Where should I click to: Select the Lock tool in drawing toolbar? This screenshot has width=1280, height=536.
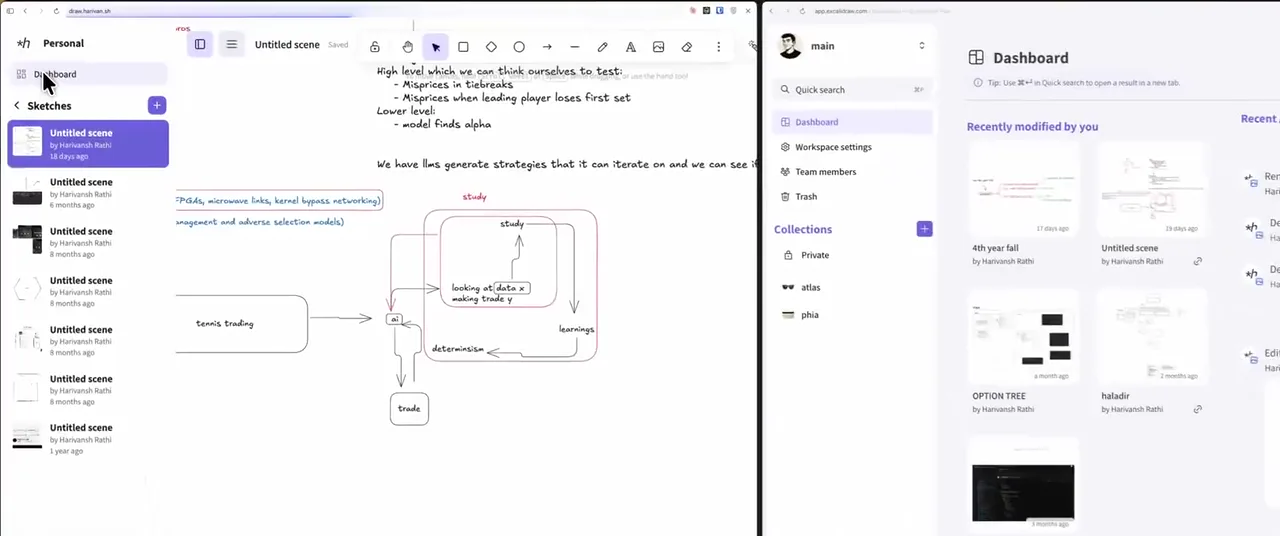[375, 47]
